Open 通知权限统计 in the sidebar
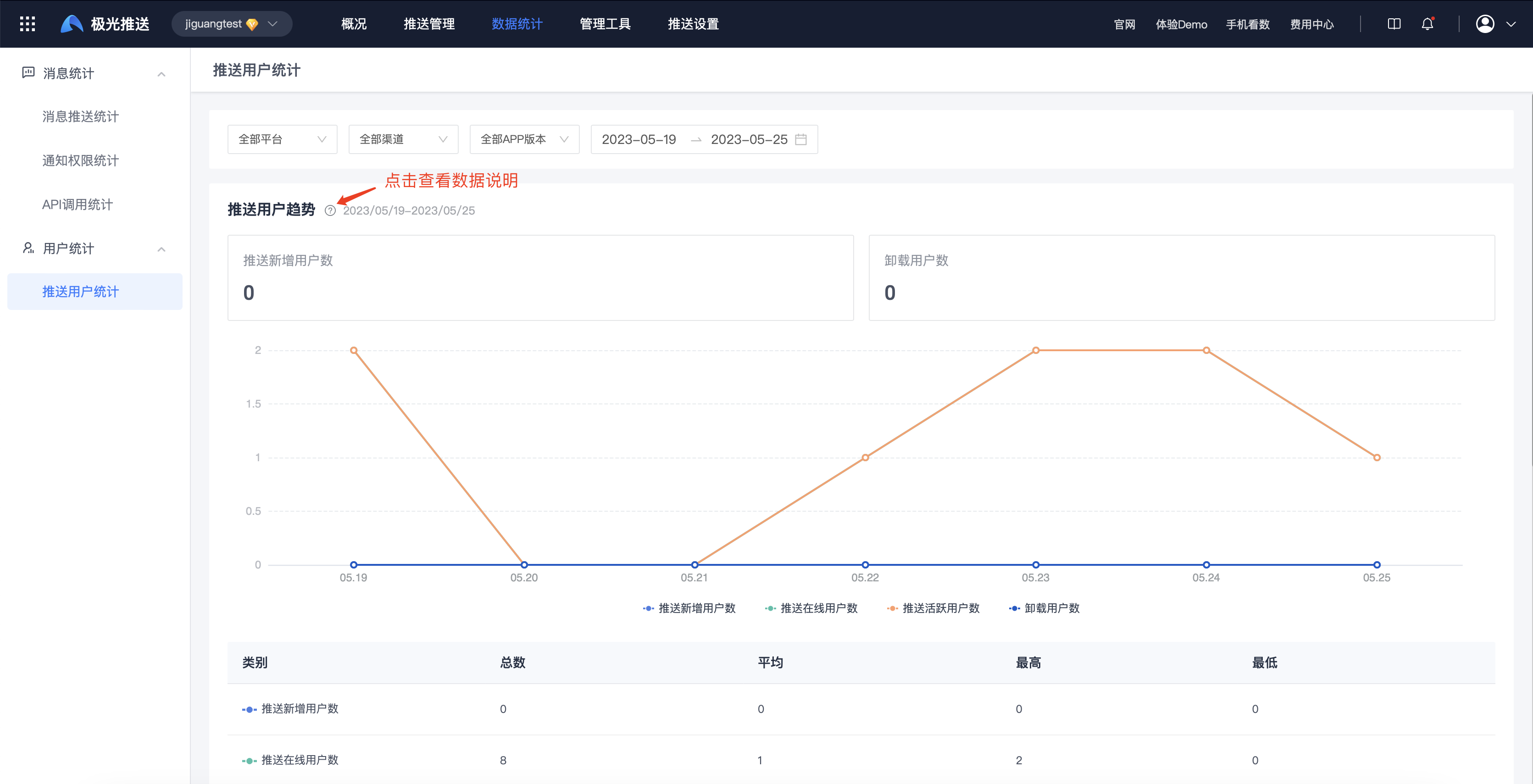 click(x=80, y=160)
